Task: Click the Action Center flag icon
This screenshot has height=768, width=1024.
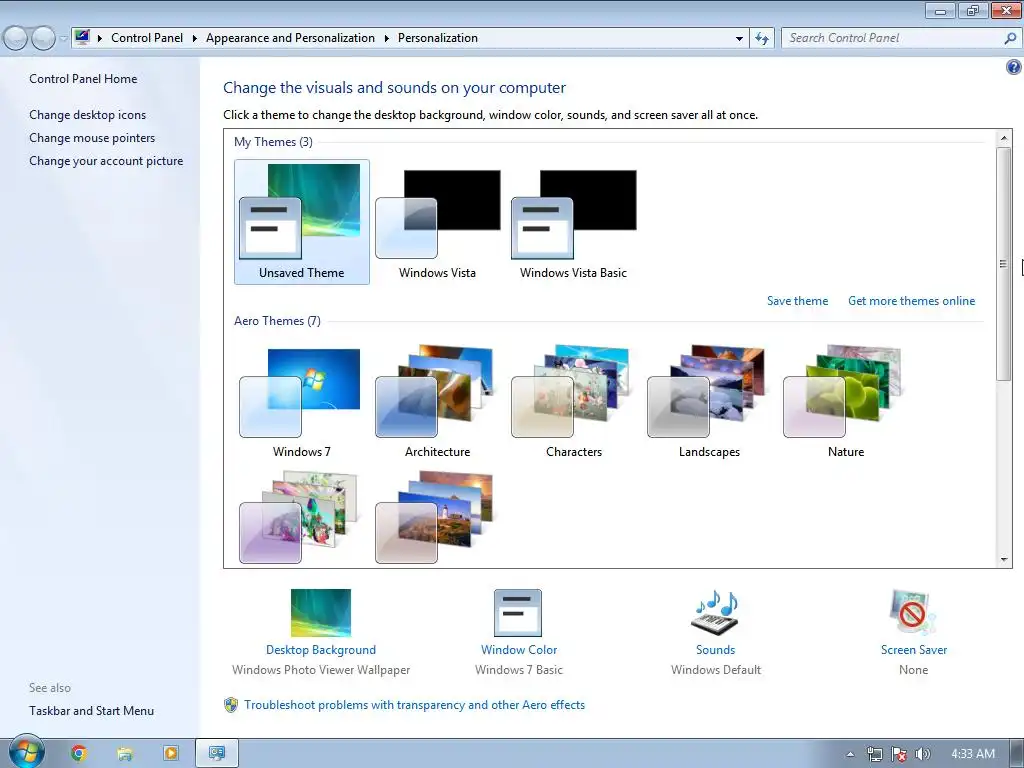Action: 899,754
